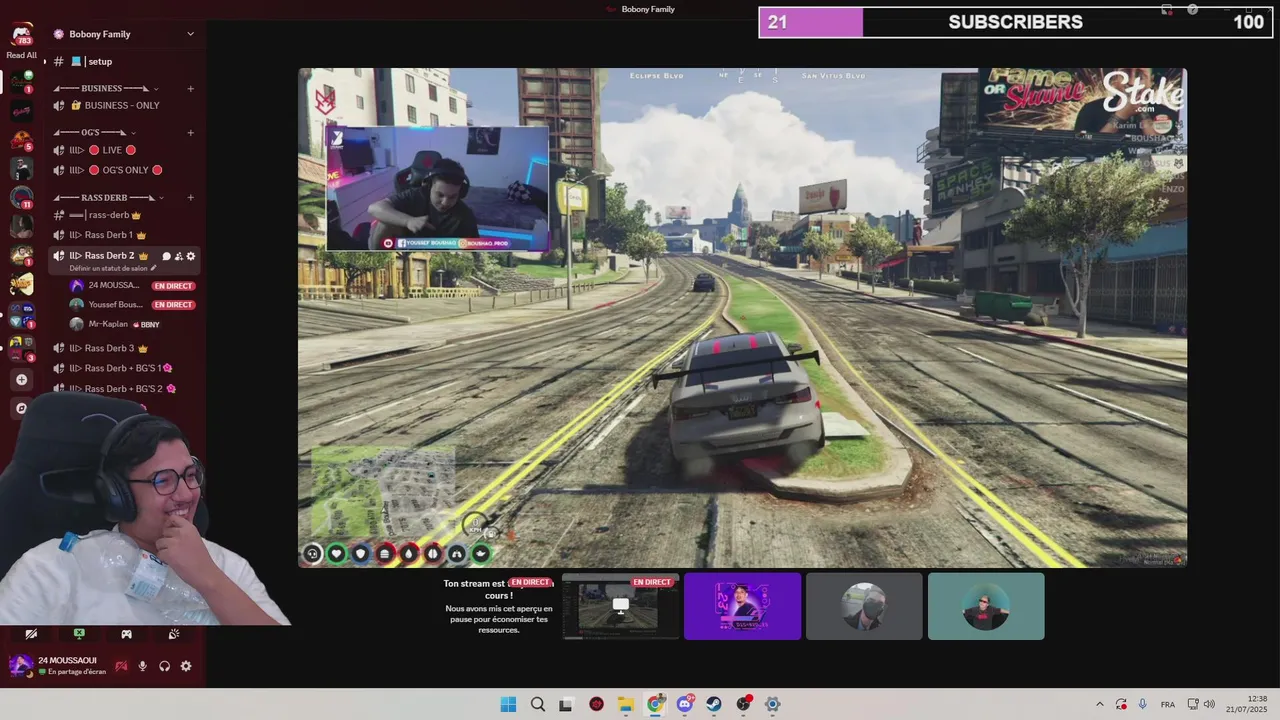Open user settings gear icon
The height and width of the screenshot is (720, 1280).
click(x=185, y=666)
